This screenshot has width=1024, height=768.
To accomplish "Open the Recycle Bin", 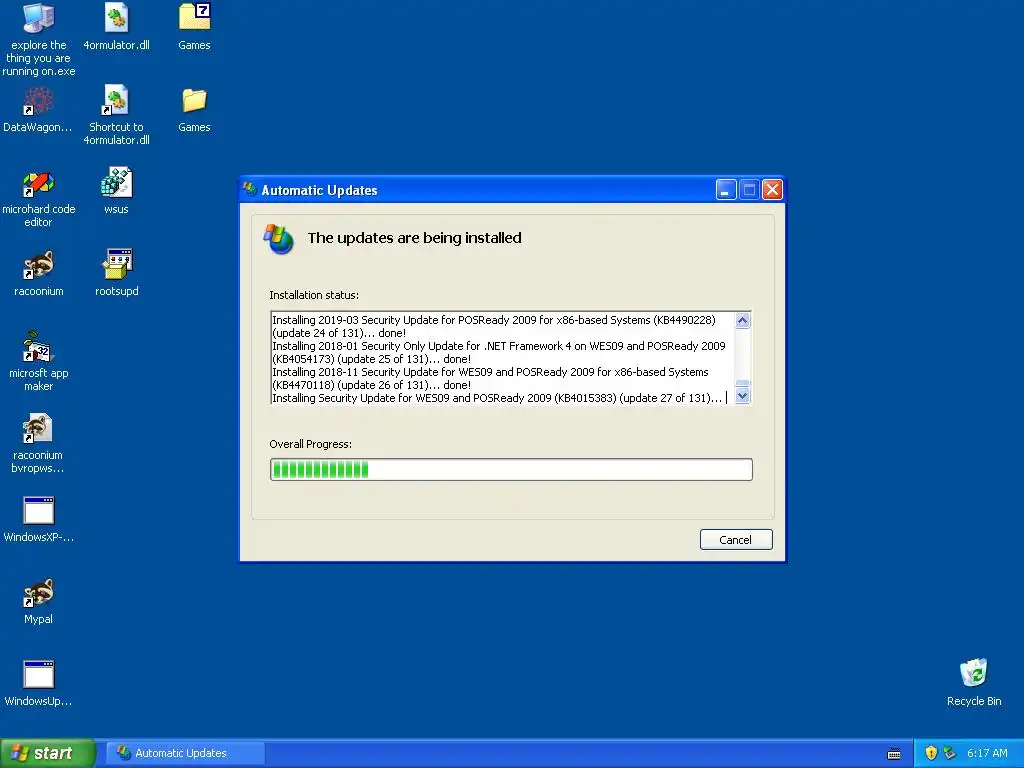I will point(974,683).
